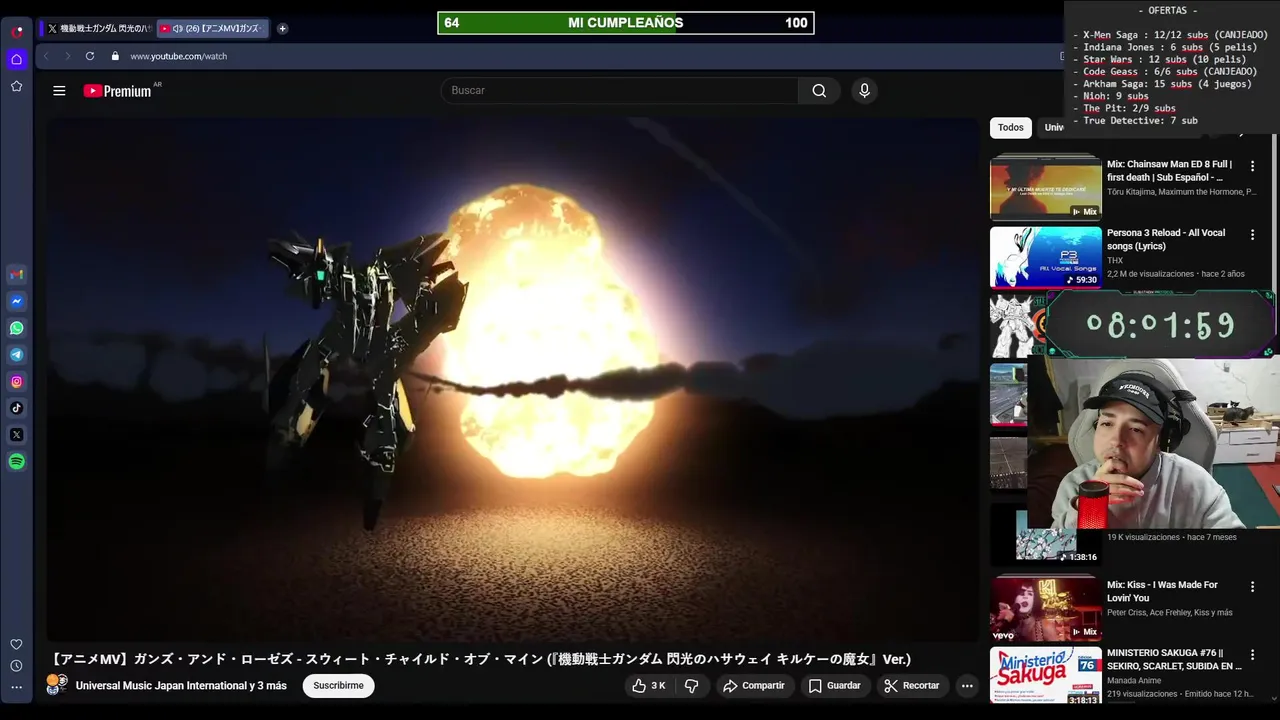This screenshot has width=1280, height=720.
Task: Open a new browser tab with plus button
Action: tap(282, 29)
